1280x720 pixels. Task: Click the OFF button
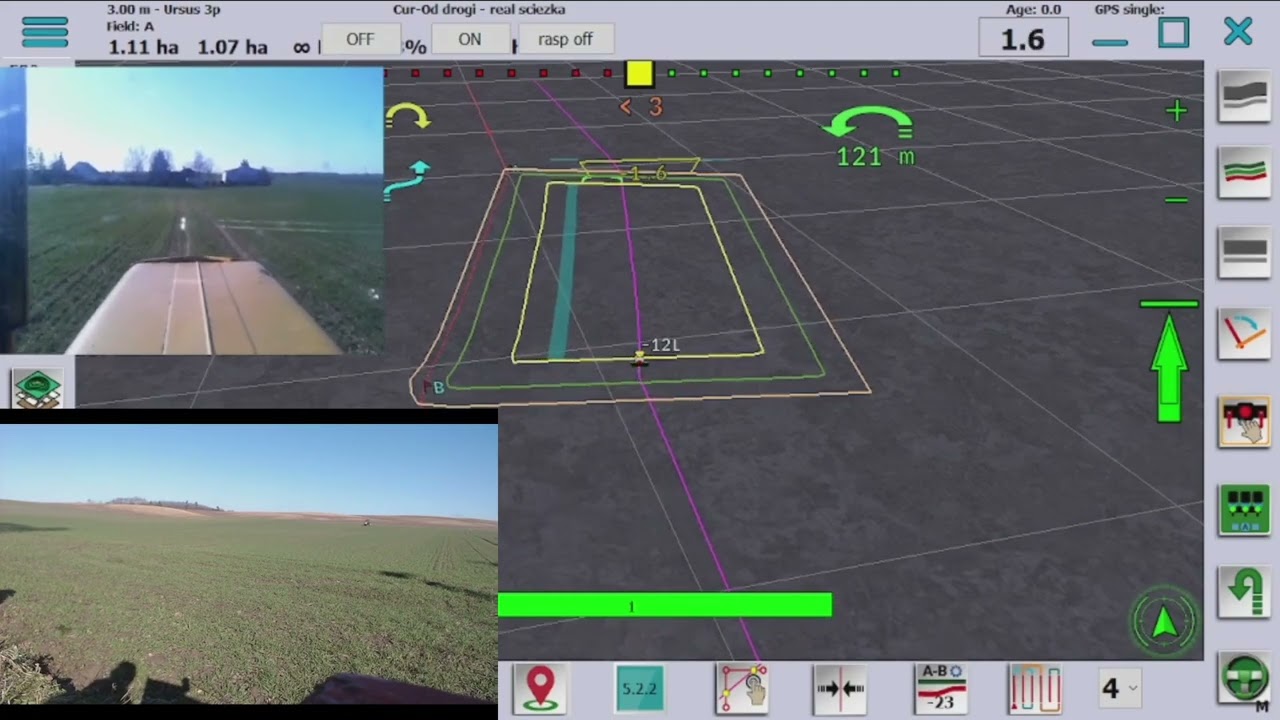[x=360, y=39]
